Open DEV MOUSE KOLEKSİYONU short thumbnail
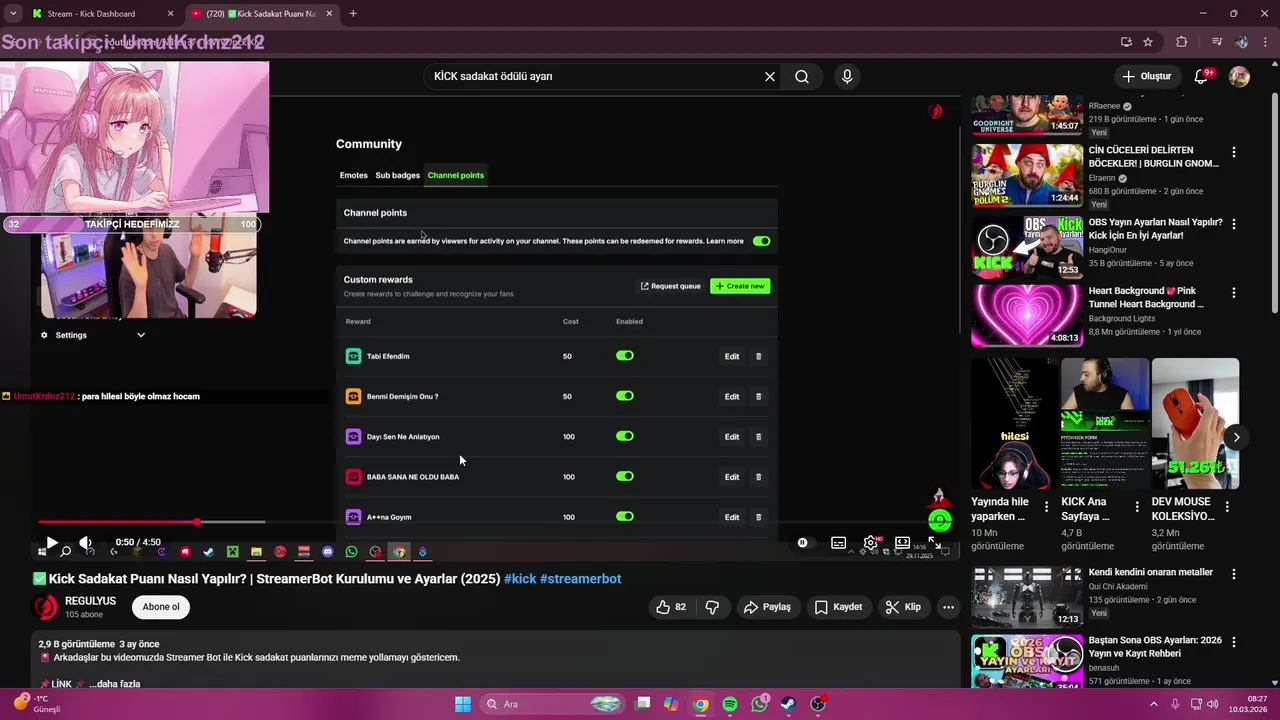Screen dimensions: 1280x720 click(x=1195, y=424)
